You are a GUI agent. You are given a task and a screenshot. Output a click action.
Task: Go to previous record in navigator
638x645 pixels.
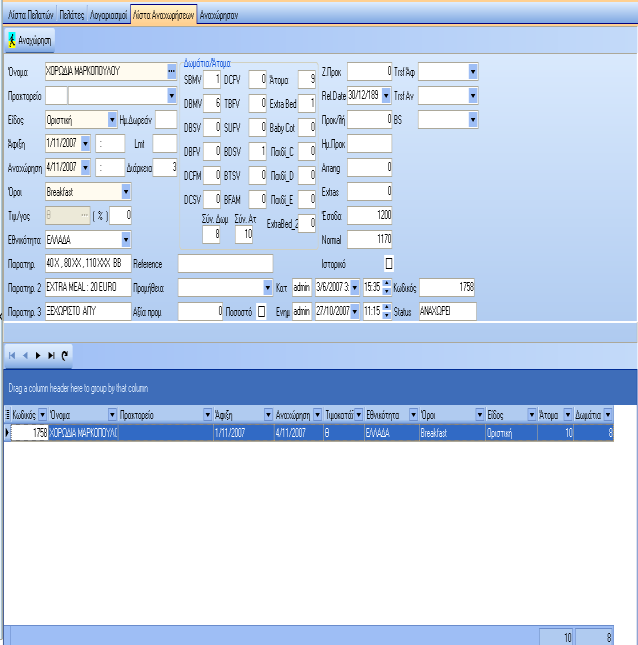[25, 355]
